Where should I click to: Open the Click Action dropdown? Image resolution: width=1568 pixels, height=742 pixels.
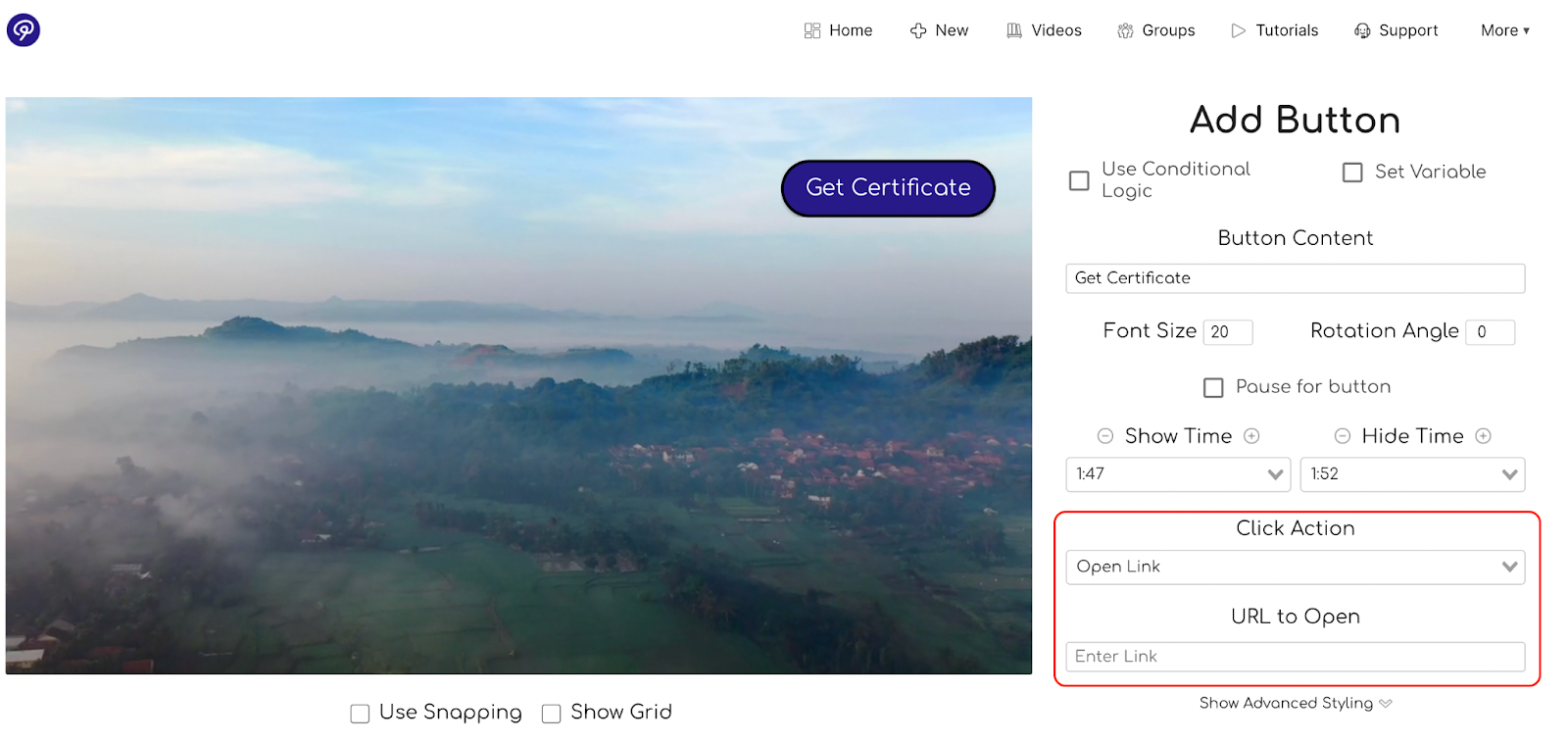point(1295,568)
